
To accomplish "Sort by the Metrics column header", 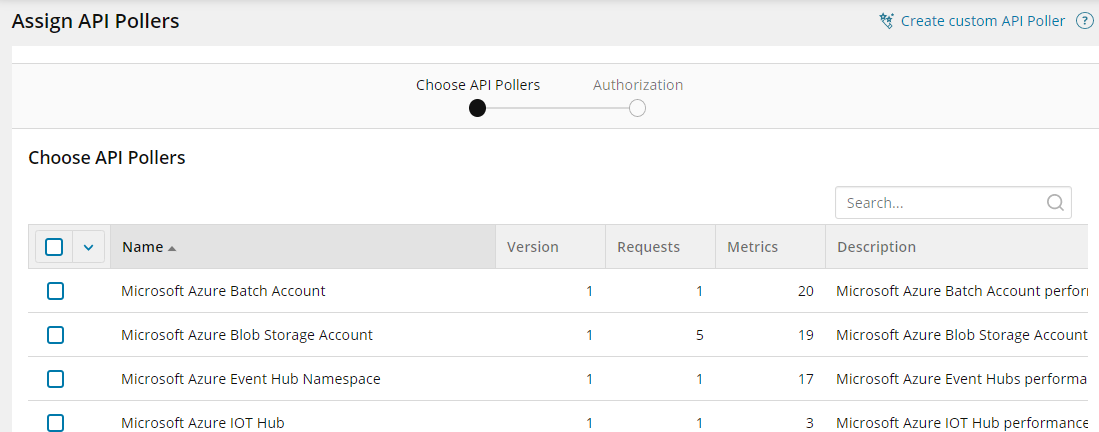I will 752,247.
